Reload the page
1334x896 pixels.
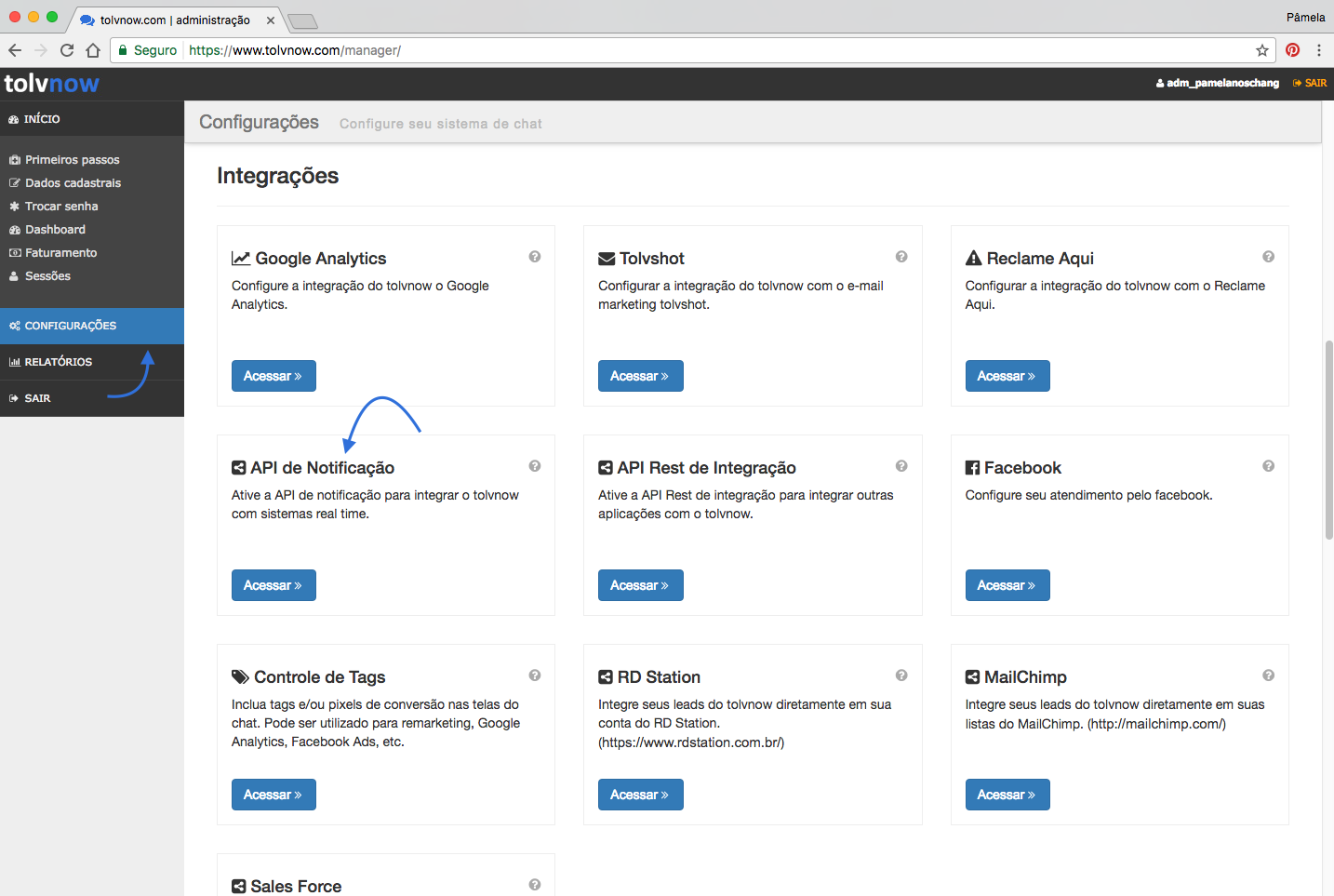pos(67,50)
